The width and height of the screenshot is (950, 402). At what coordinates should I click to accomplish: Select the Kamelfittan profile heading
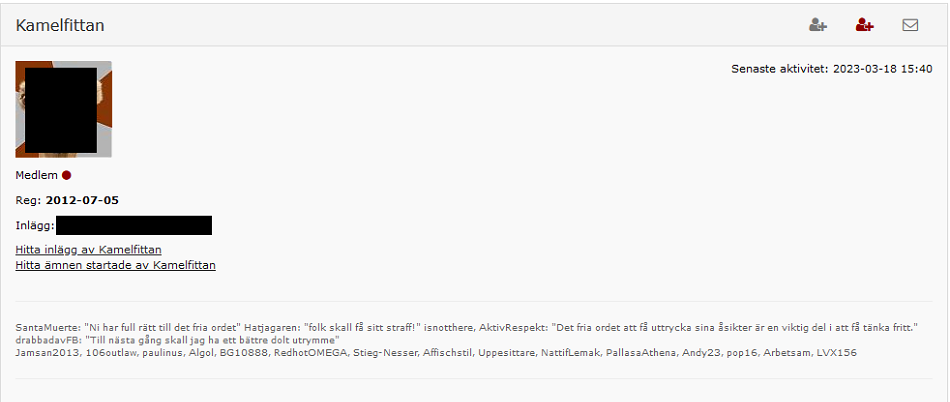[60, 25]
